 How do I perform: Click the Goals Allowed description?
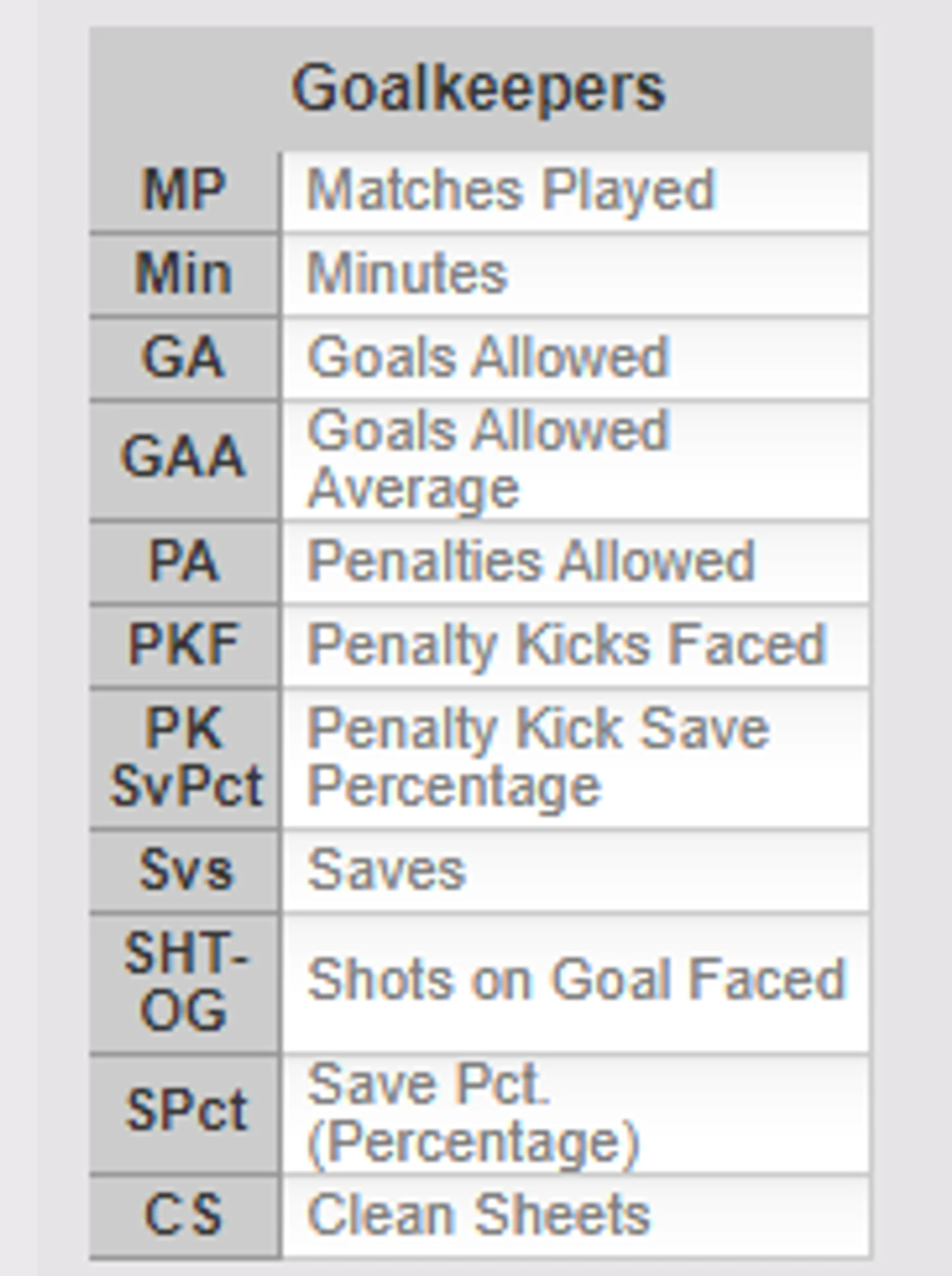[x=488, y=357]
